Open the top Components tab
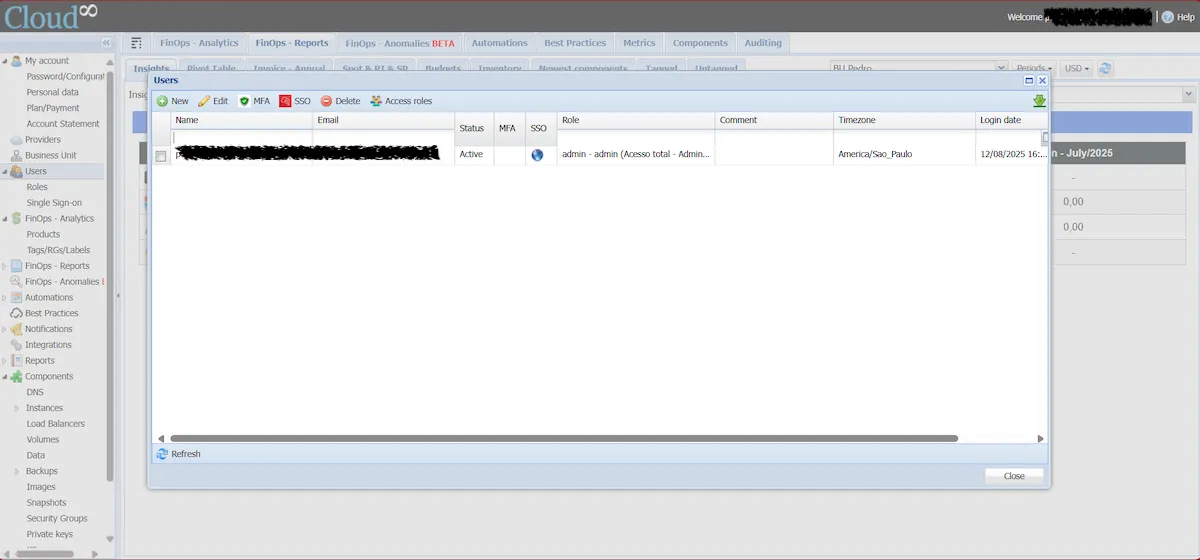 pyautogui.click(x=700, y=43)
